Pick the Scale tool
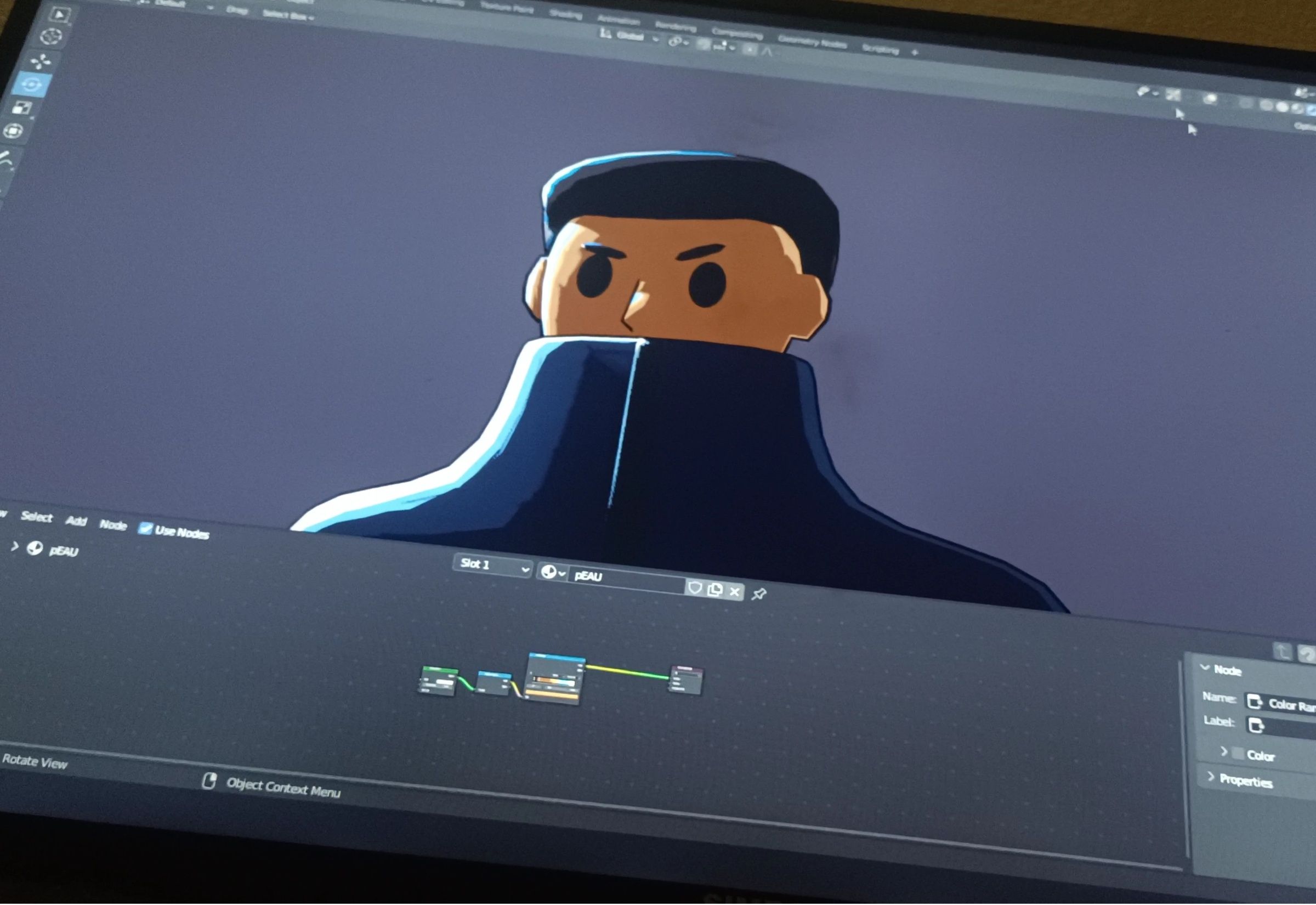Viewport: 1316px width, 905px height. click(22, 108)
